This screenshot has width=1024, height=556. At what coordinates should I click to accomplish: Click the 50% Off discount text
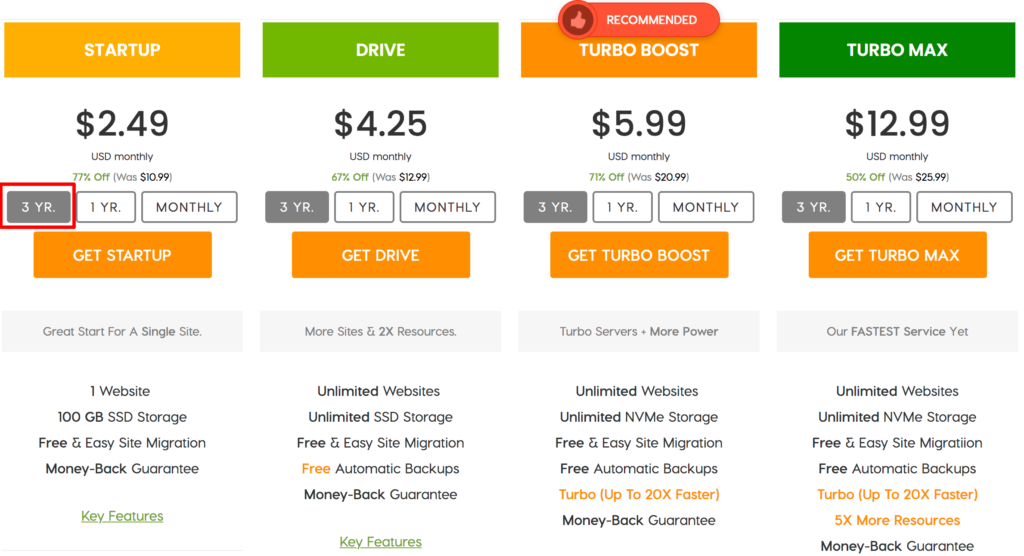[865, 177]
